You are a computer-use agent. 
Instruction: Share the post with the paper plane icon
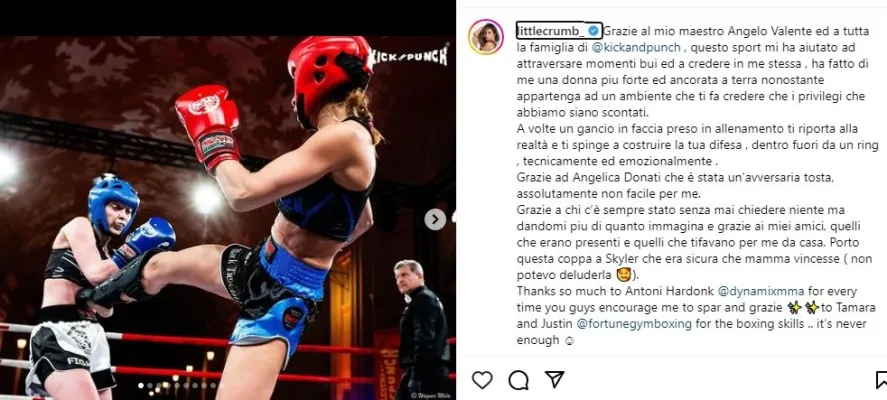[x=554, y=380]
